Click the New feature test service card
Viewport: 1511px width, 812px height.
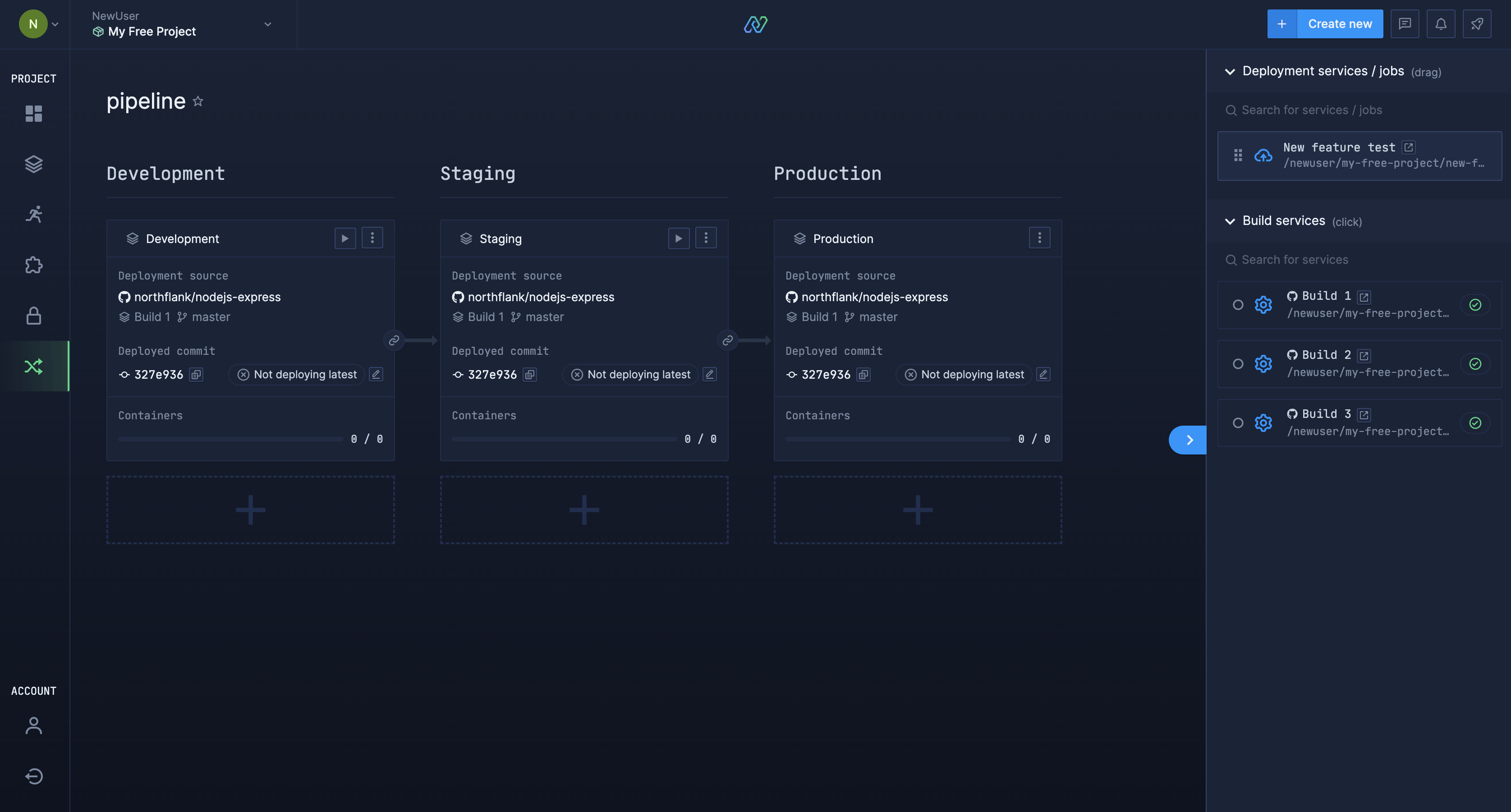coord(1359,156)
